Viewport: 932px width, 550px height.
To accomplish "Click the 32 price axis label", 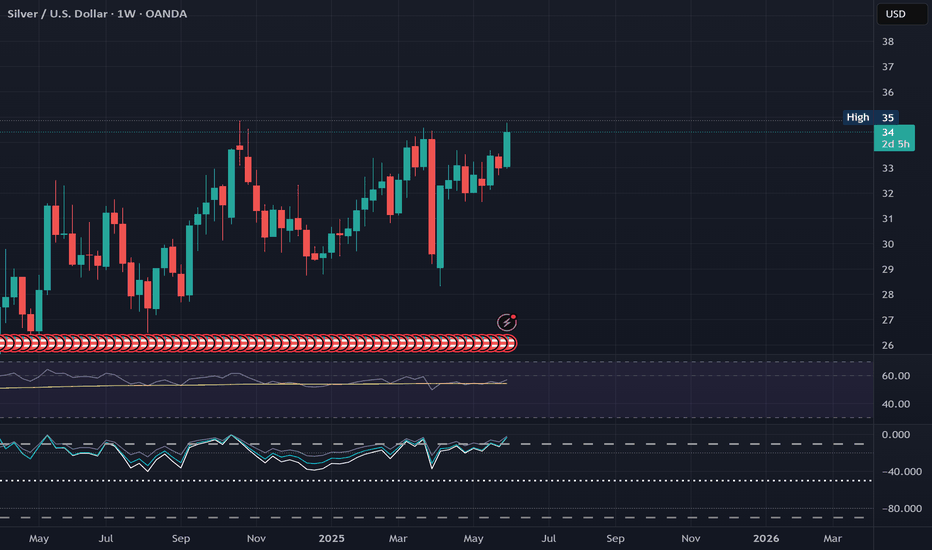I will tap(887, 193).
